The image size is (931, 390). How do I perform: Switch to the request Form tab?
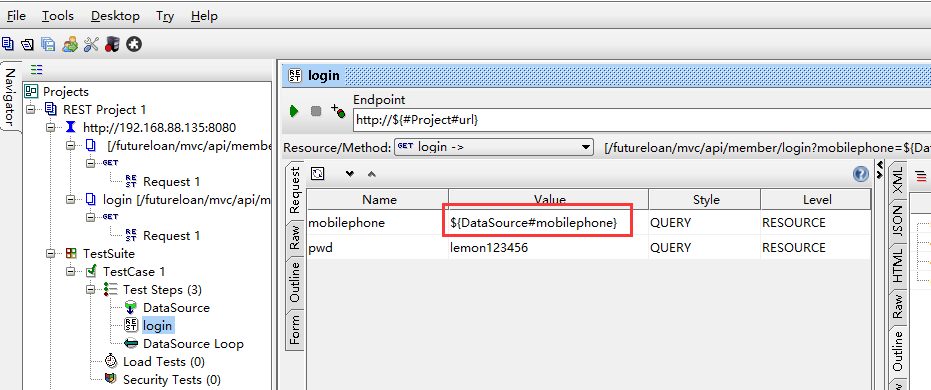tap(295, 330)
